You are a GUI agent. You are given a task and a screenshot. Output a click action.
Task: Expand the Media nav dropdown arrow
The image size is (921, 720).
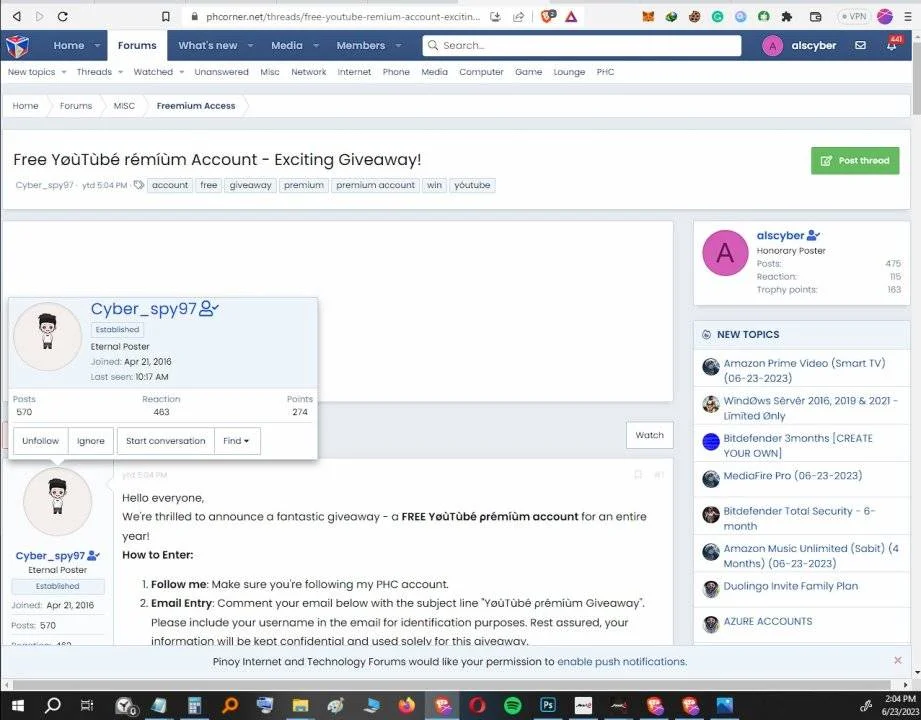pos(316,45)
